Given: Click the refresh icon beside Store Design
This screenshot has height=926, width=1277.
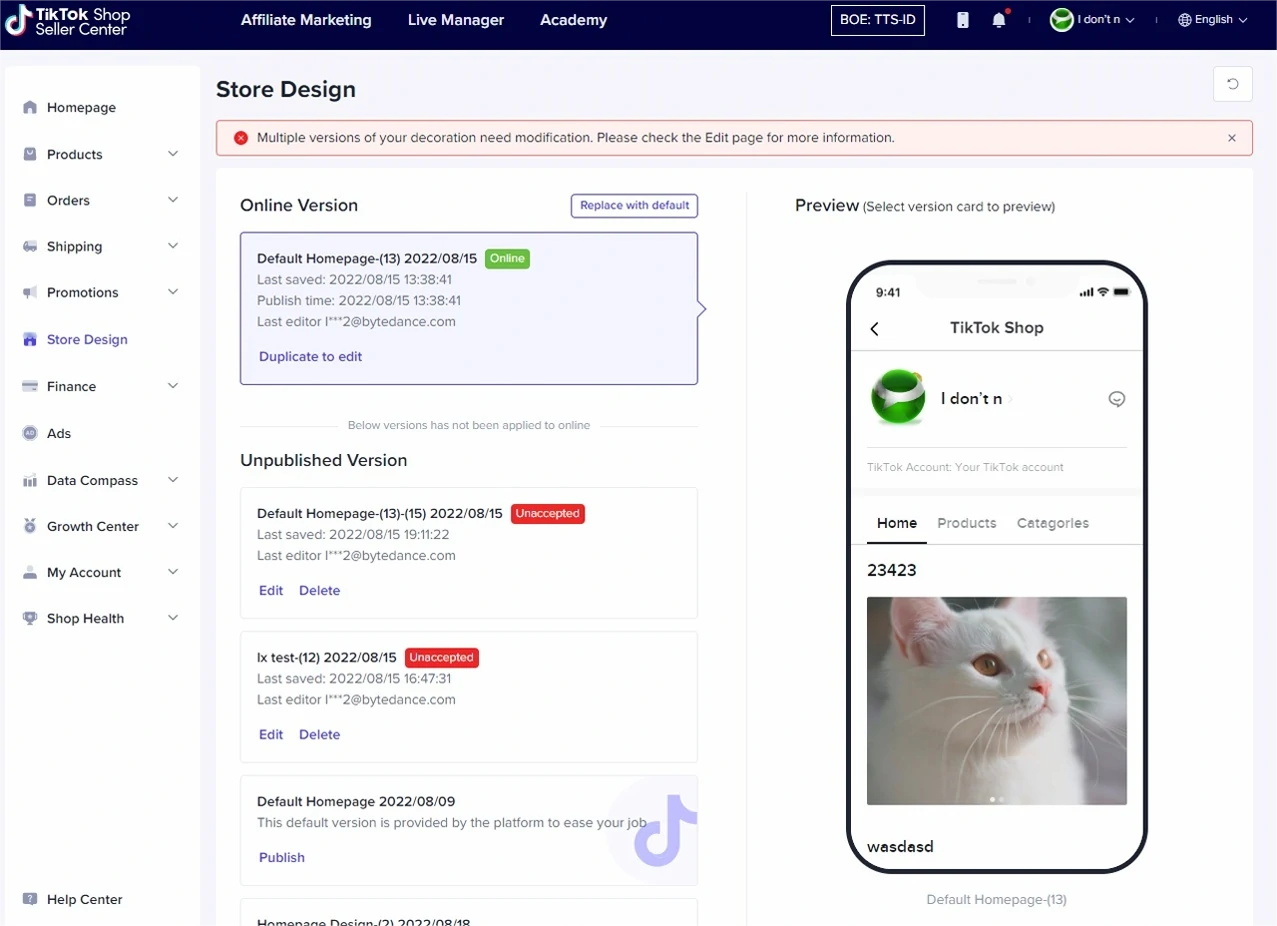Looking at the screenshot, I should coord(1232,84).
